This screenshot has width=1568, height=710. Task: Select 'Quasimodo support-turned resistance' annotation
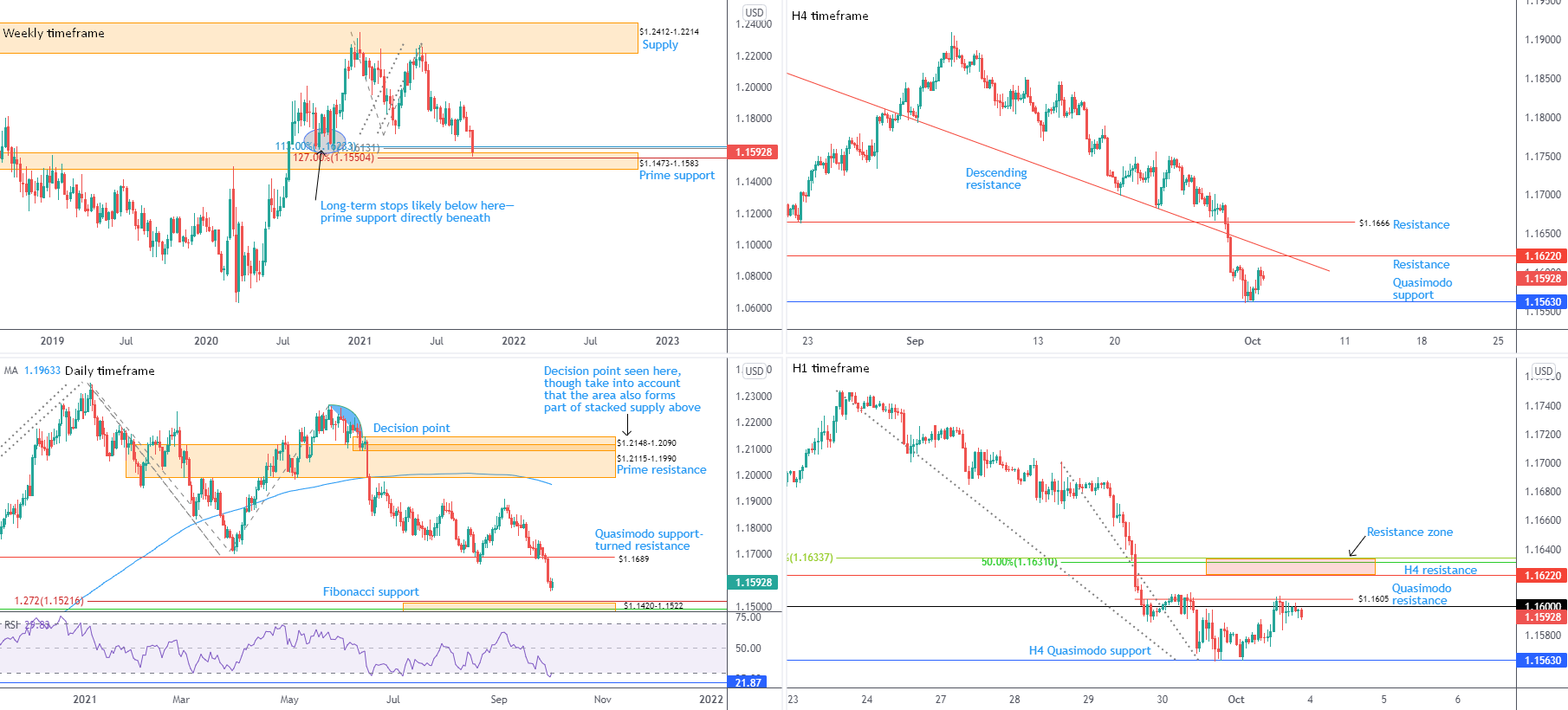click(649, 539)
